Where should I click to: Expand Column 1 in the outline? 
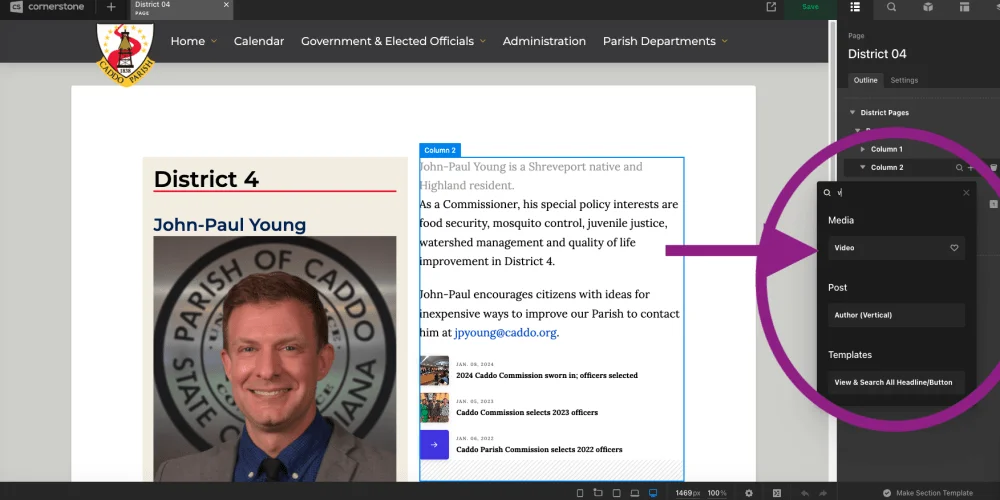point(863,149)
